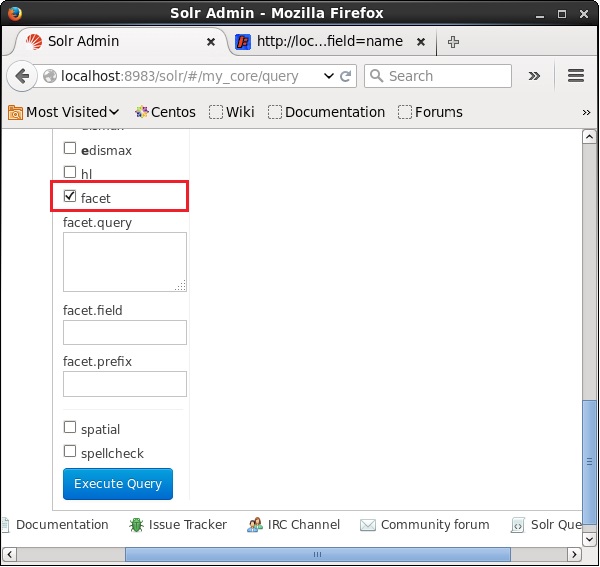Uncheck the facet checkbox
This screenshot has height=567, width=600.
click(70, 197)
